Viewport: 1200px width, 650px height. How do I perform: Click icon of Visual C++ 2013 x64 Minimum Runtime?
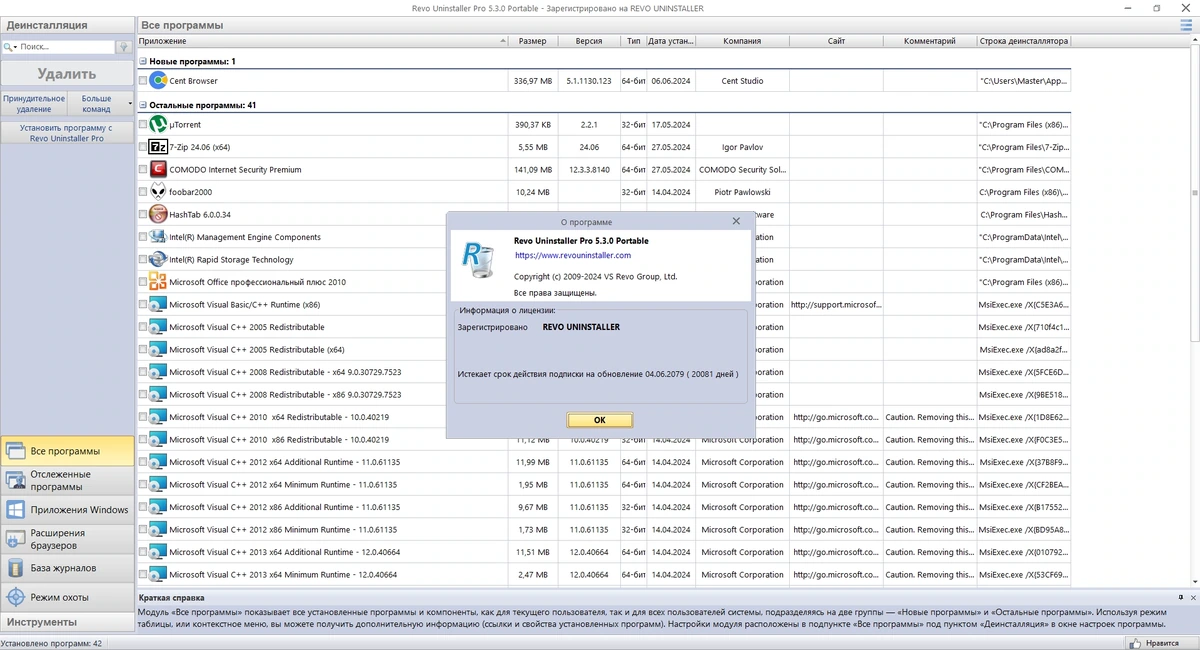[158, 575]
